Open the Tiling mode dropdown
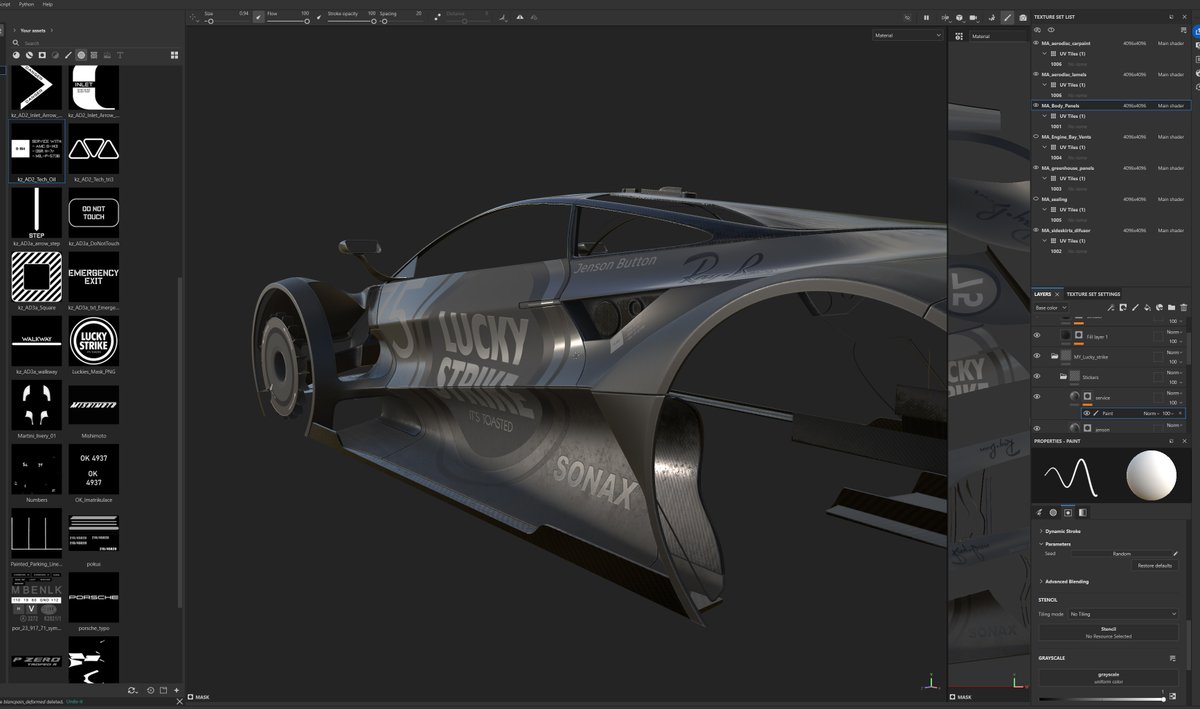This screenshot has height=709, width=1200. [1123, 614]
